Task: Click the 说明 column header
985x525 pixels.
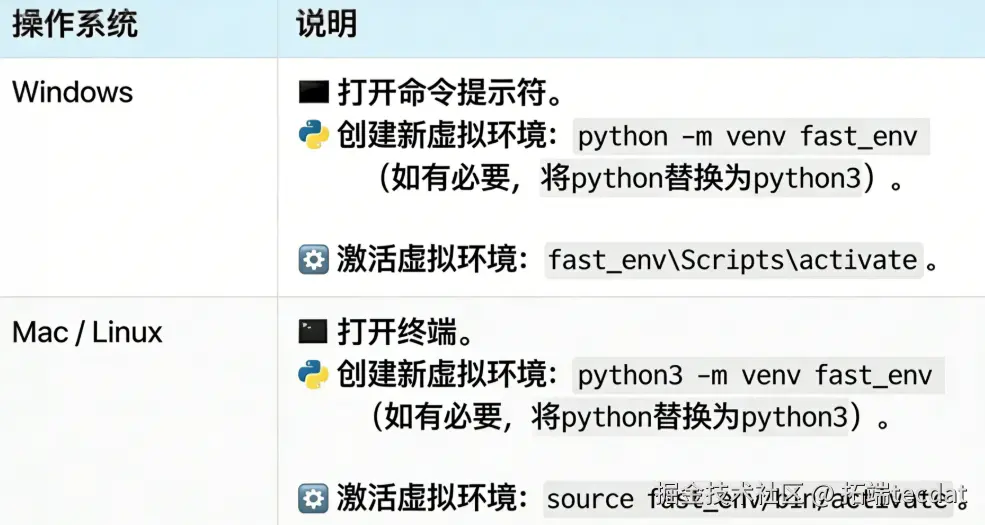Action: [x=326, y=25]
